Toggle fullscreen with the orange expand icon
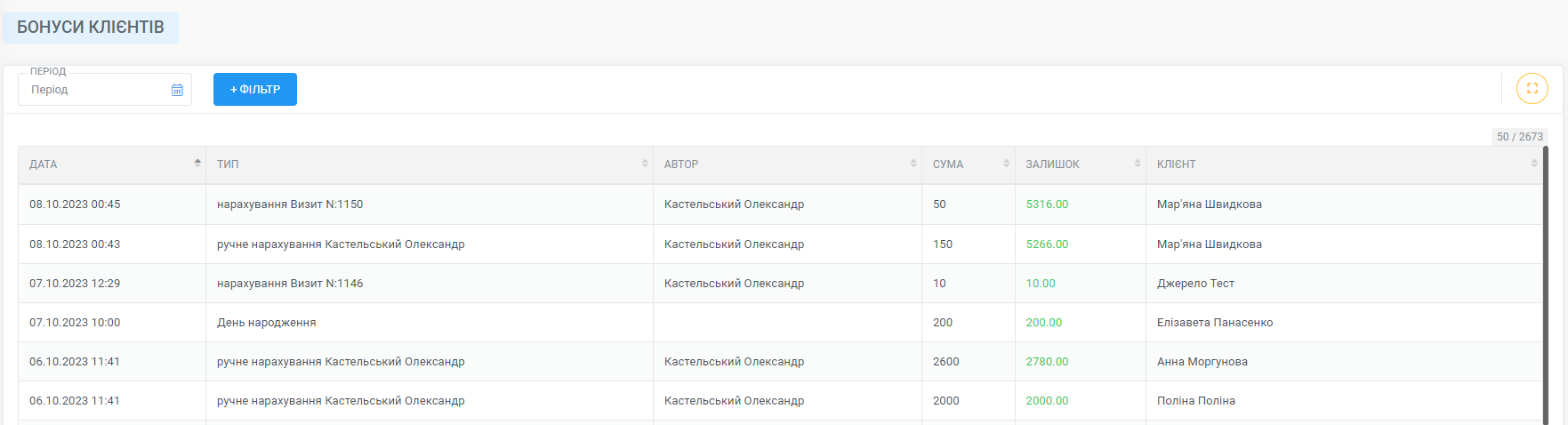 pos(1532,88)
